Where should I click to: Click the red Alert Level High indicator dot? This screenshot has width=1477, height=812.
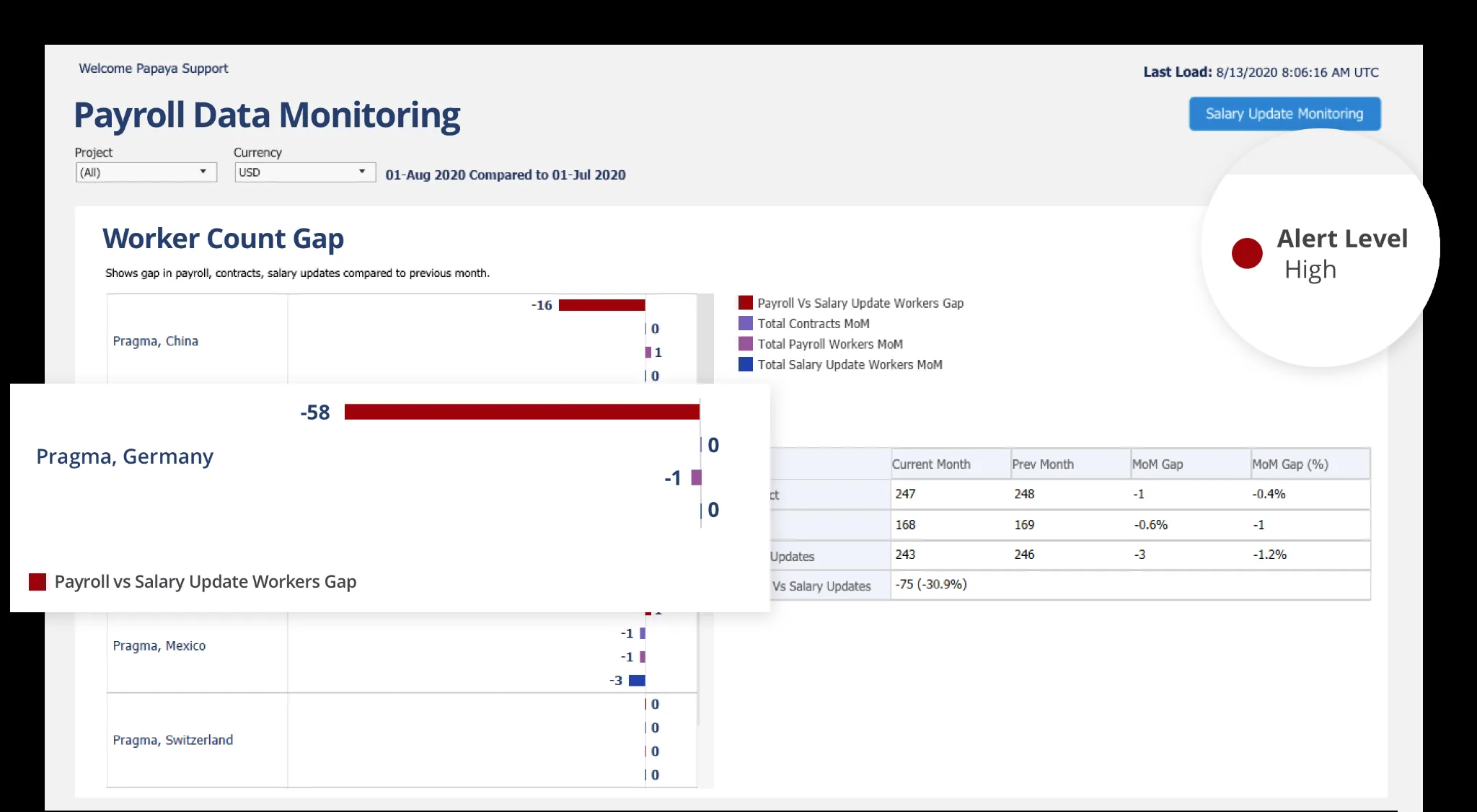click(1247, 253)
